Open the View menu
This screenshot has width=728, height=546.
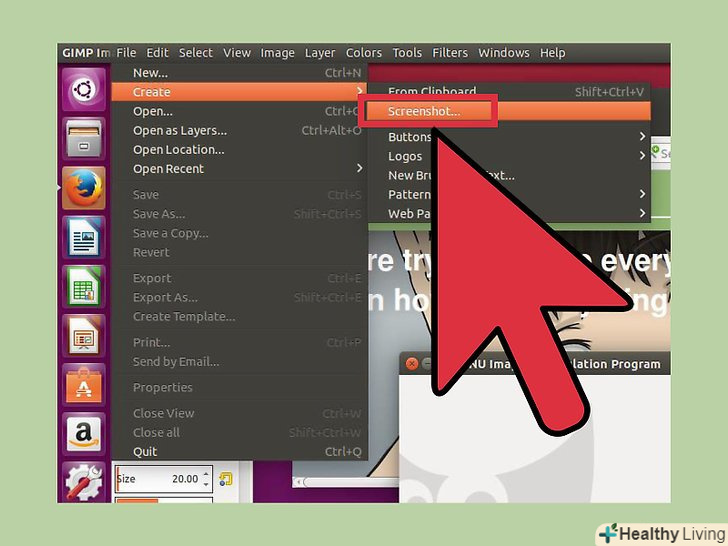click(x=237, y=53)
